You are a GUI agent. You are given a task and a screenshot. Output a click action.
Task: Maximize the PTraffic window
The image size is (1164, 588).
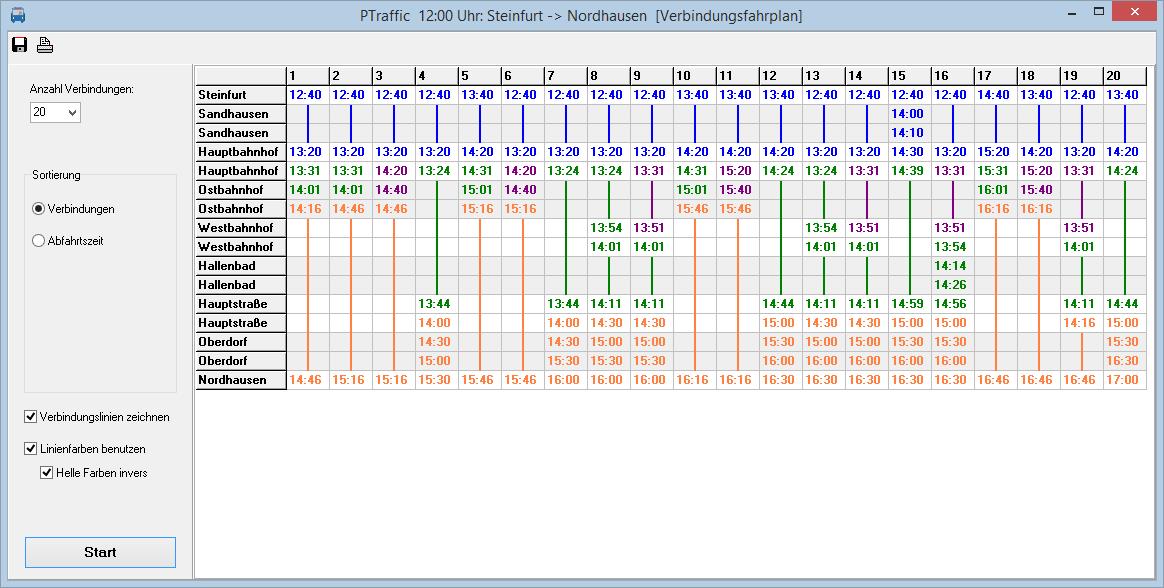pos(1098,11)
